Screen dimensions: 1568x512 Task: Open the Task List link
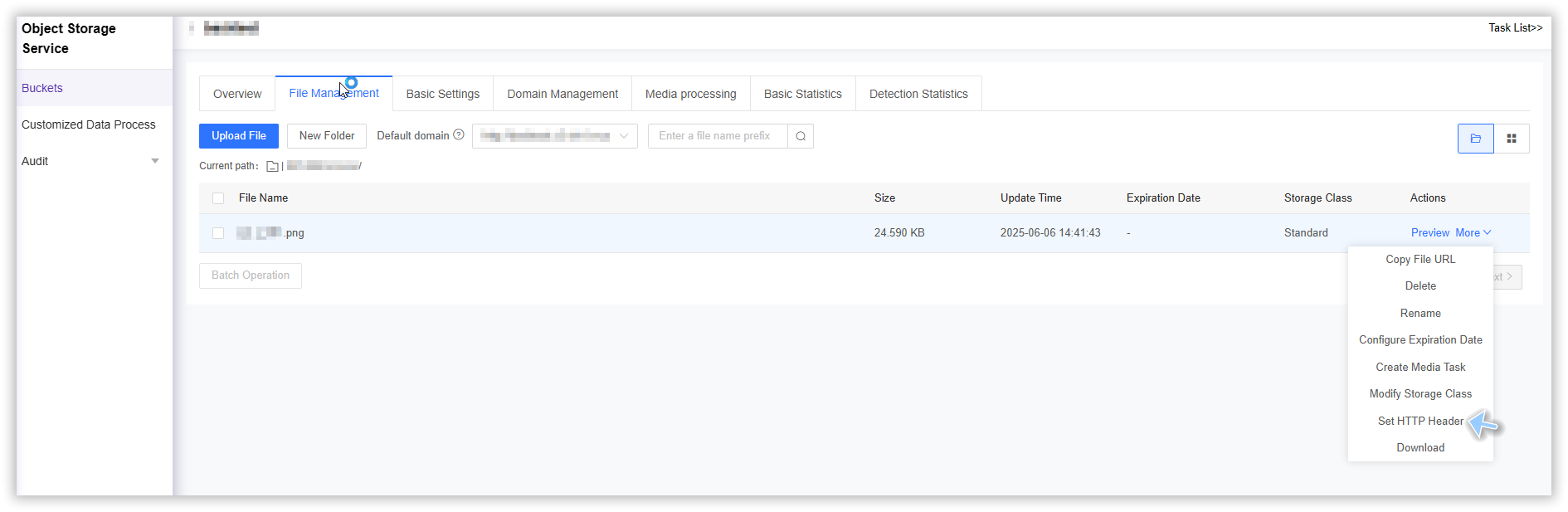point(1515,28)
